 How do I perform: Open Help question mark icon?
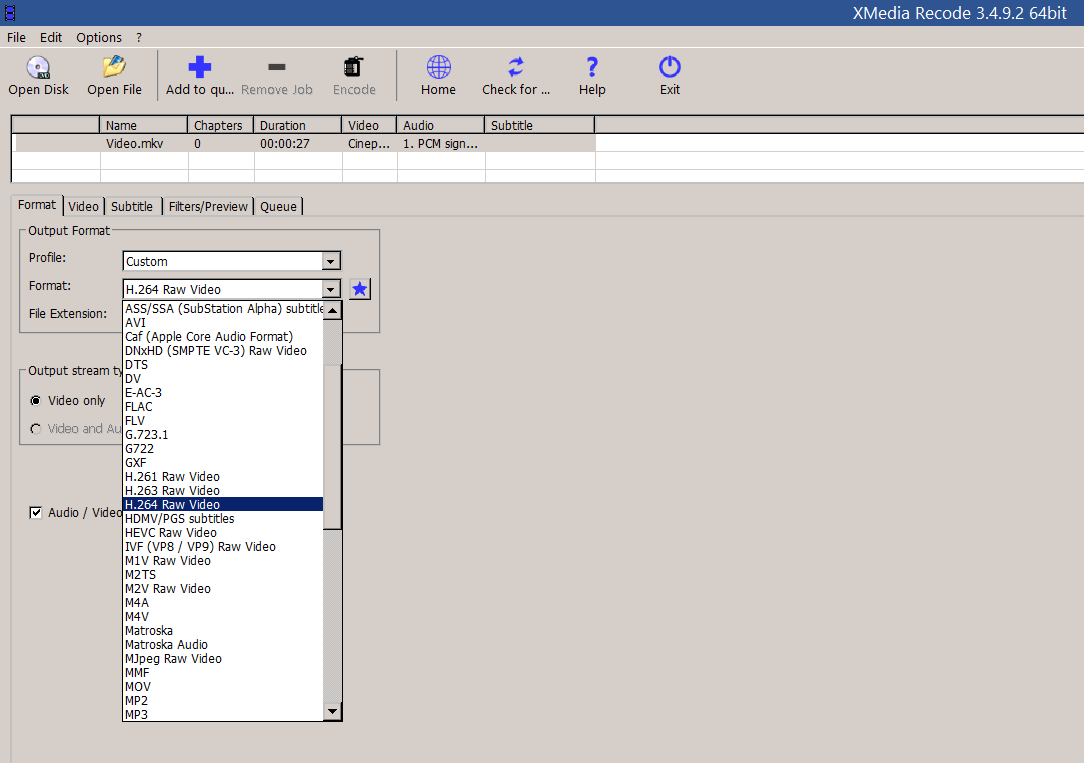coord(592,67)
